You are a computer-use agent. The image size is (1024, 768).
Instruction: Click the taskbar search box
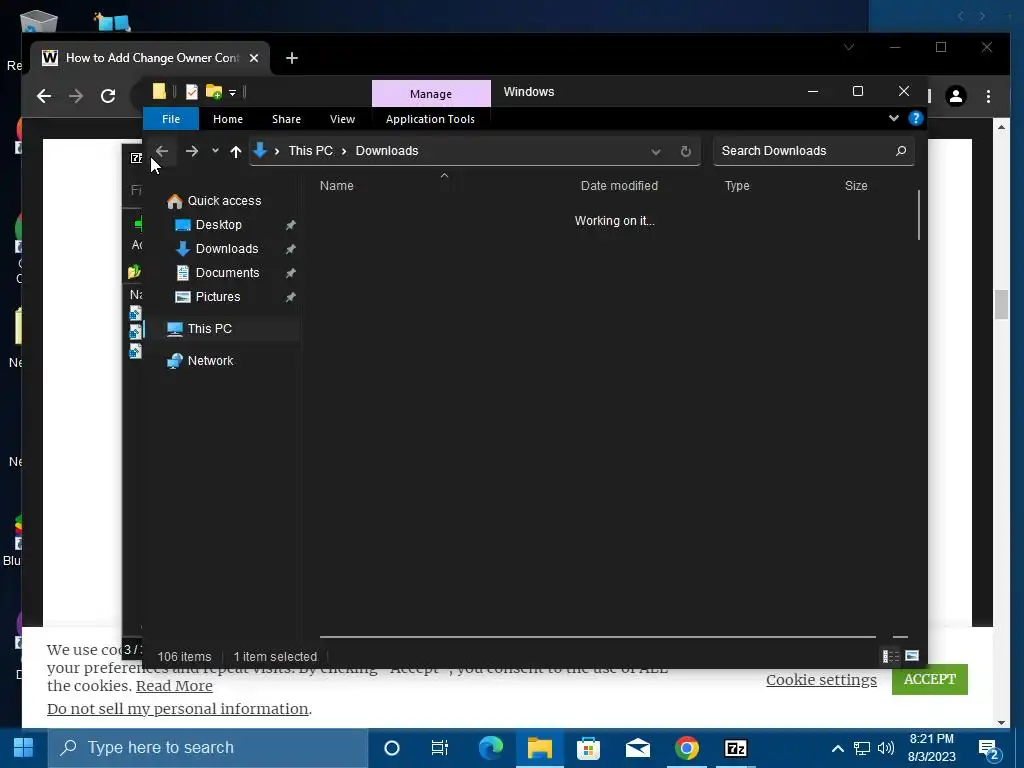click(208, 748)
